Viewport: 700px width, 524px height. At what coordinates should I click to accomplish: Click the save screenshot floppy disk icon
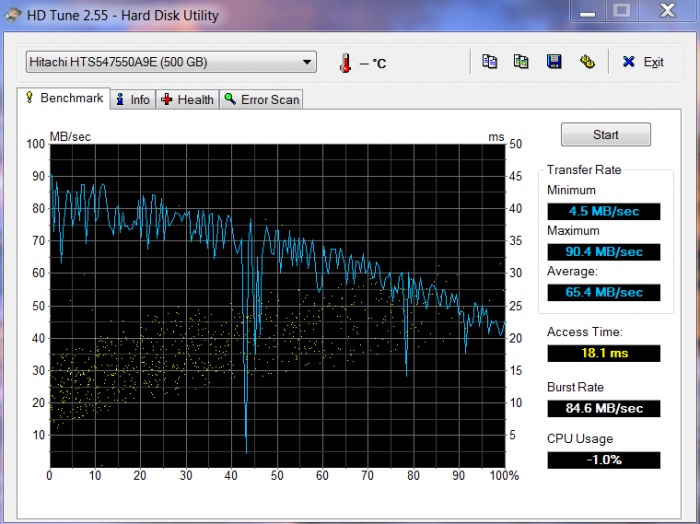(553, 62)
